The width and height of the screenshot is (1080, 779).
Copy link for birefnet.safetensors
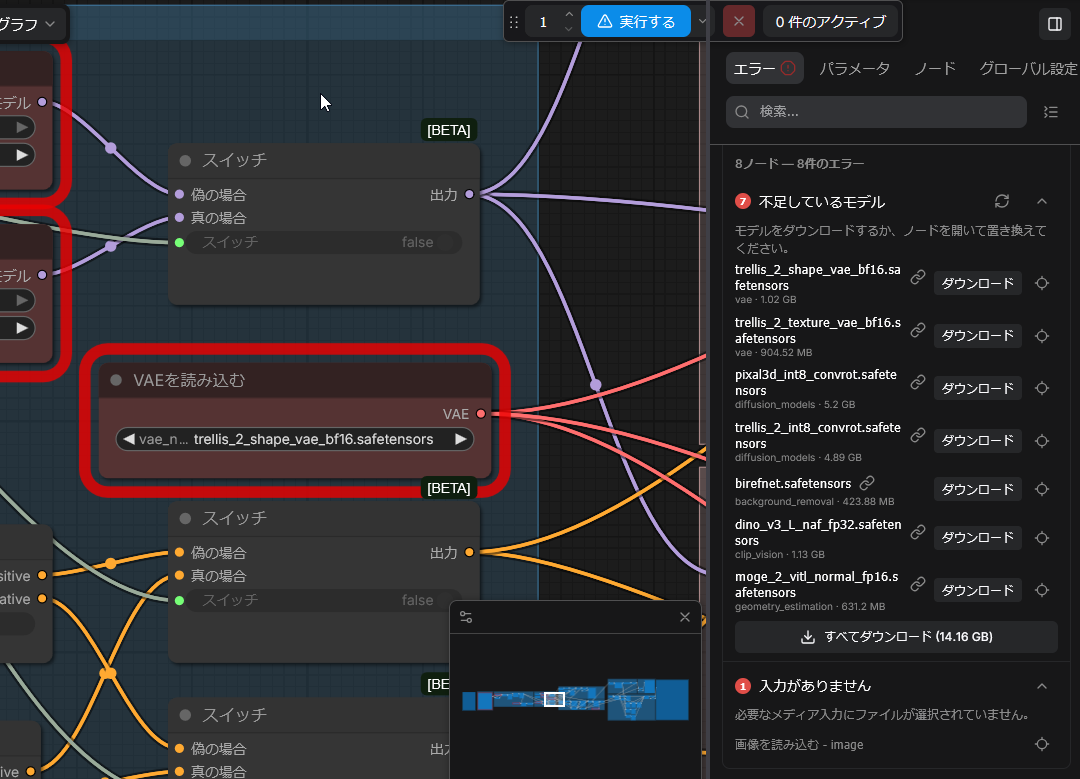867,483
